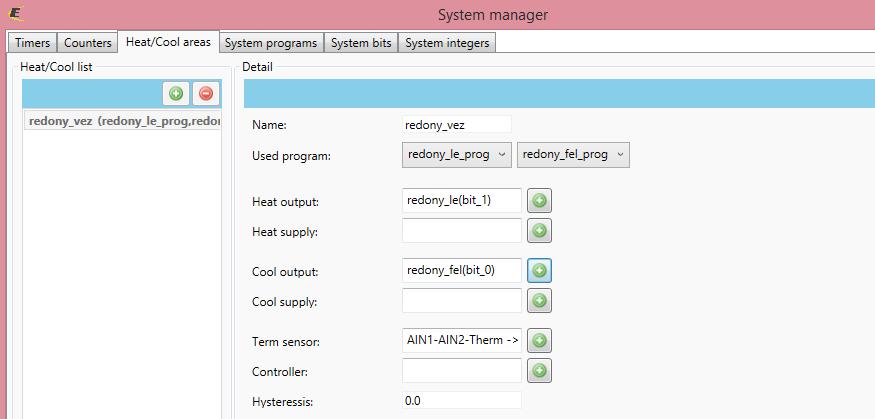
Task: Click the empty Heat supply field
Action: (461, 230)
